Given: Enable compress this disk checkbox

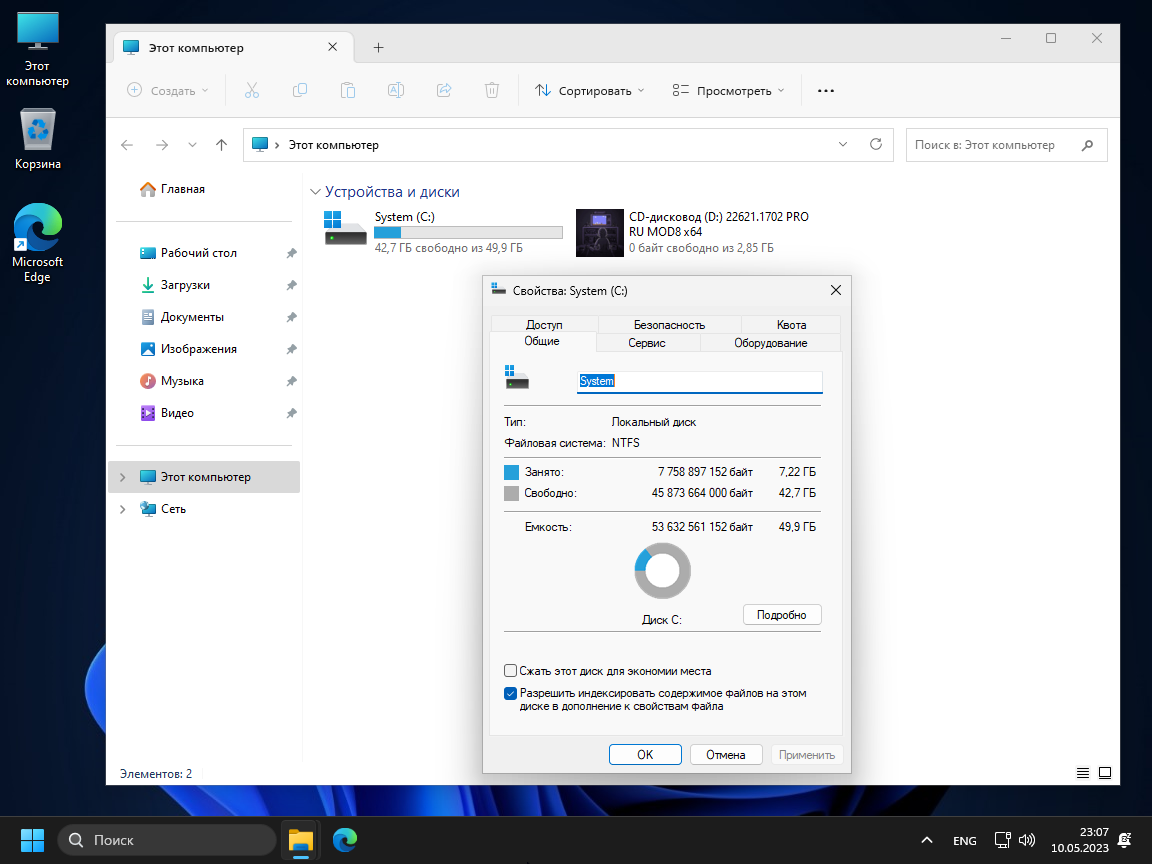Looking at the screenshot, I should [511, 671].
